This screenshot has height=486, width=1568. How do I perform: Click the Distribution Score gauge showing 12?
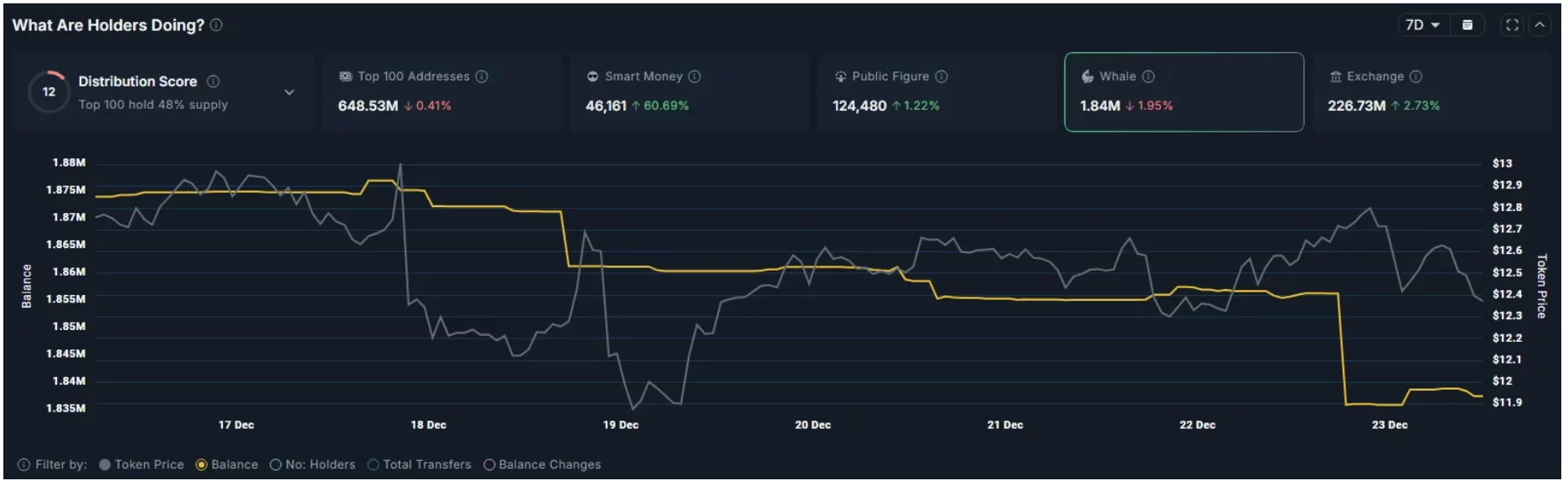tap(49, 92)
